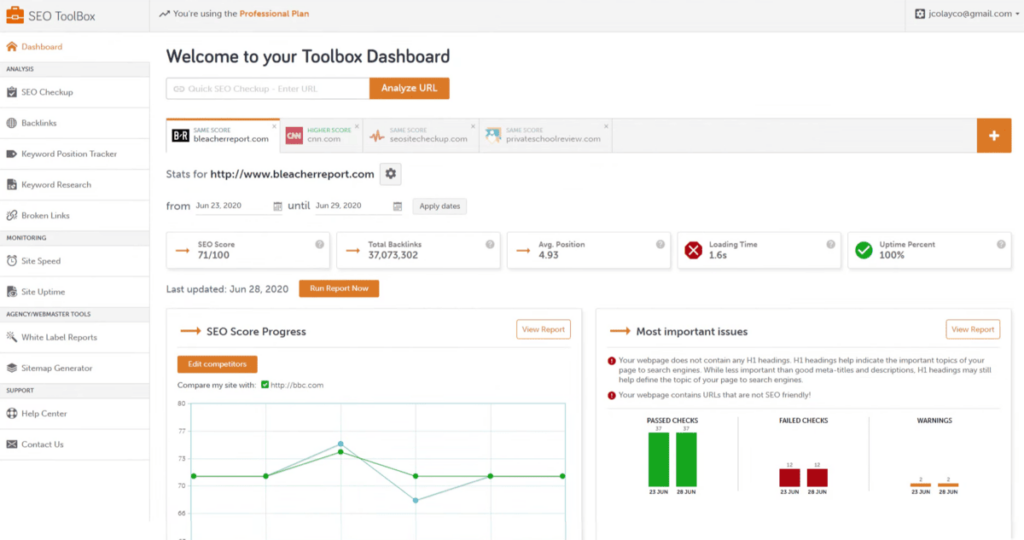The width and height of the screenshot is (1024, 540).
Task: Click the URLs not SEO friendly issue
Action: (714, 395)
